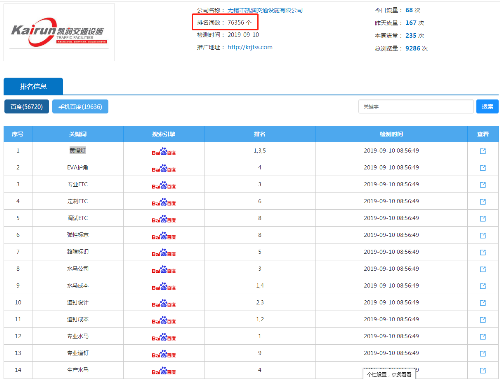Click the Baidu logo in row 5

[164, 219]
